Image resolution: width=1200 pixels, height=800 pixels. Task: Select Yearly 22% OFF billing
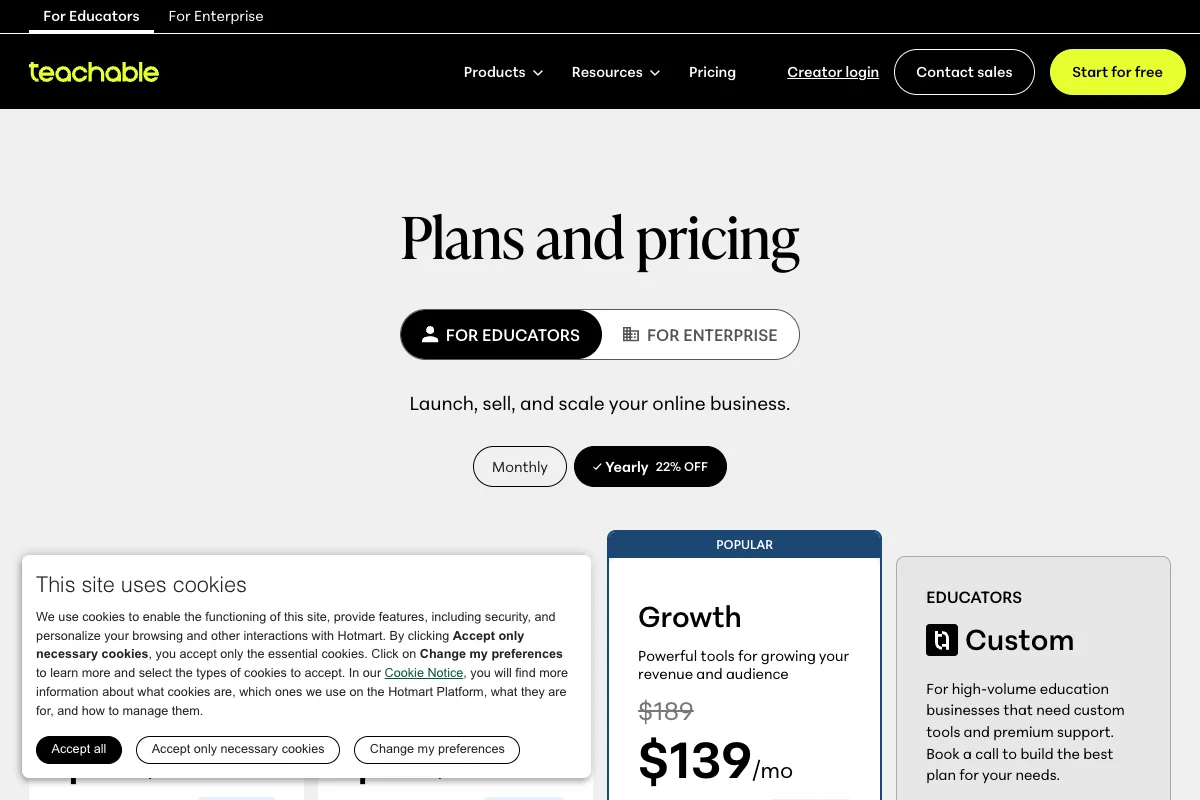(x=650, y=467)
